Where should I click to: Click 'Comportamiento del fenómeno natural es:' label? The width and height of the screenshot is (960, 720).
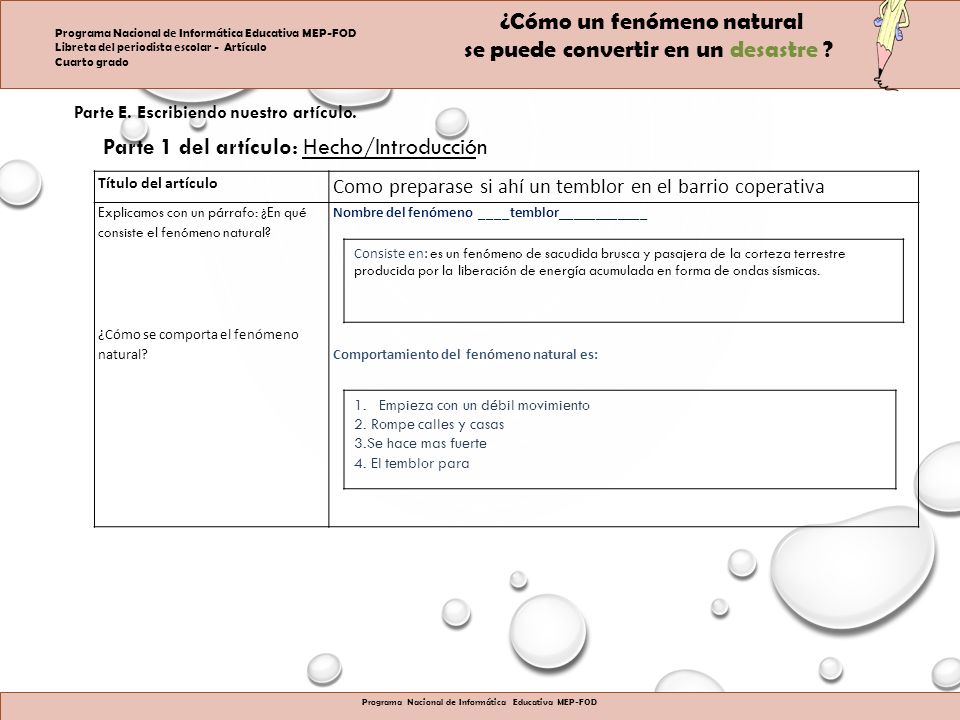[465, 354]
